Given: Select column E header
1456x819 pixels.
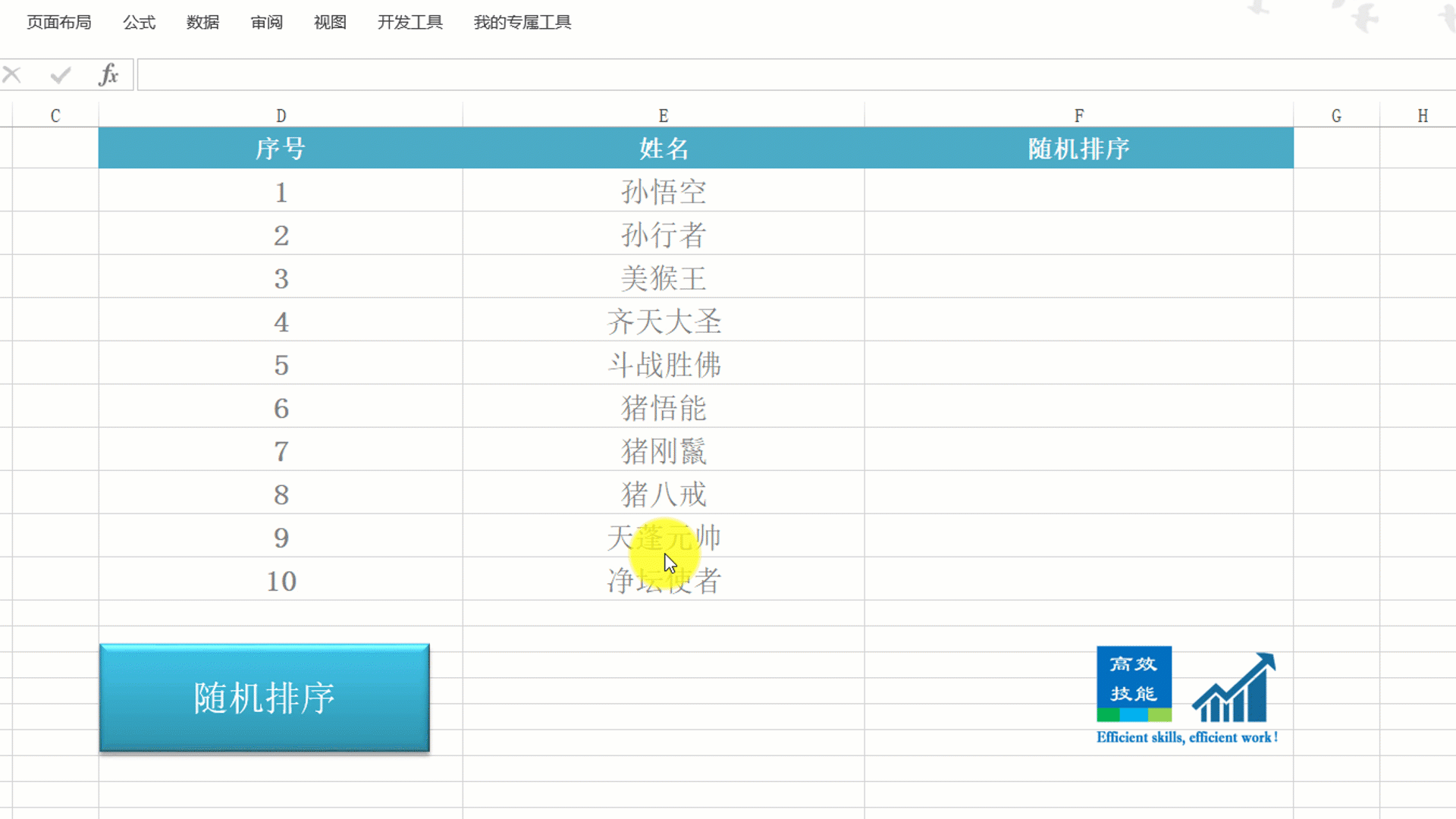Looking at the screenshot, I should [x=664, y=116].
